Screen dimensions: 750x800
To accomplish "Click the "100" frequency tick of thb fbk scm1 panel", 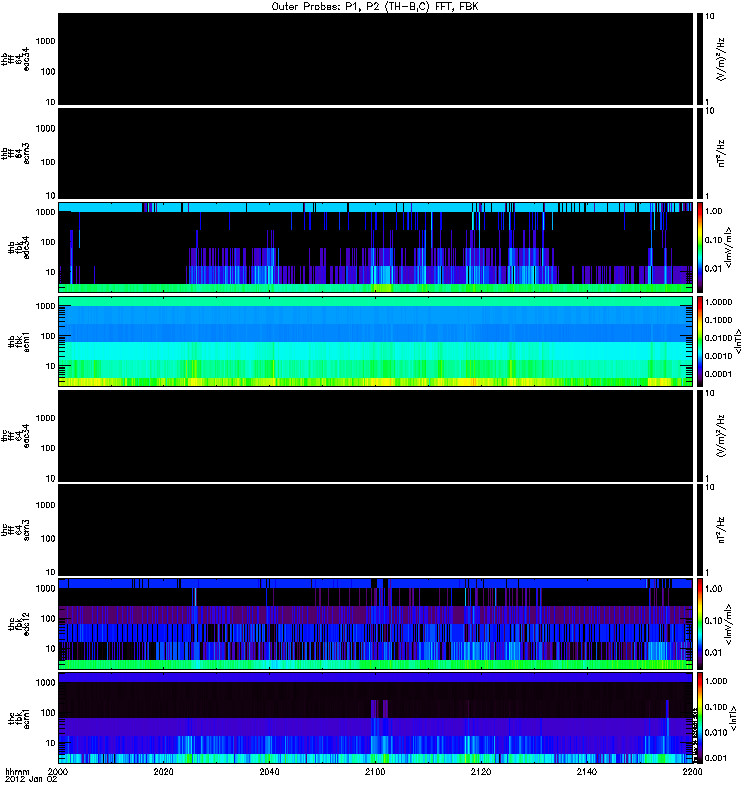I will [48, 336].
